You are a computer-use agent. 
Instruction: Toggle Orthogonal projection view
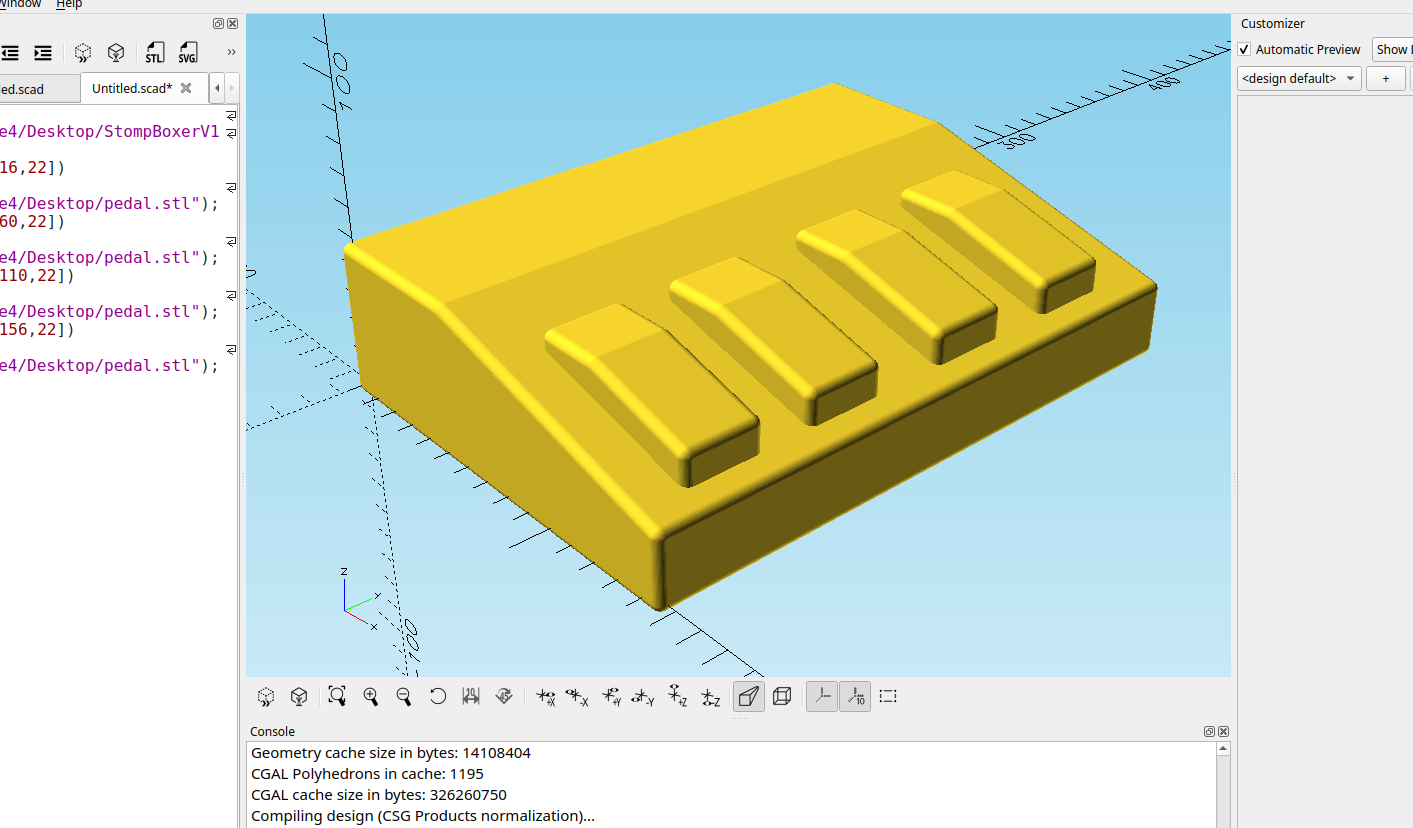click(782, 696)
